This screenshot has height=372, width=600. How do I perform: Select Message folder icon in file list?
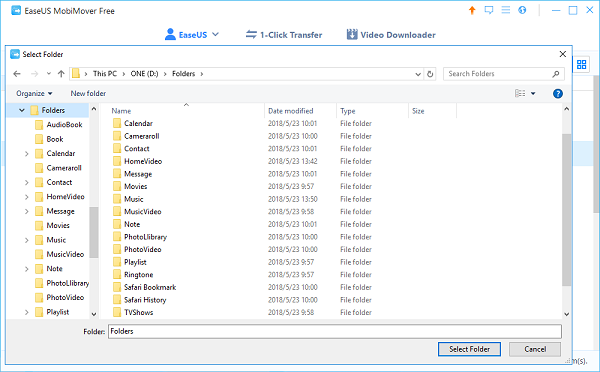pos(117,174)
